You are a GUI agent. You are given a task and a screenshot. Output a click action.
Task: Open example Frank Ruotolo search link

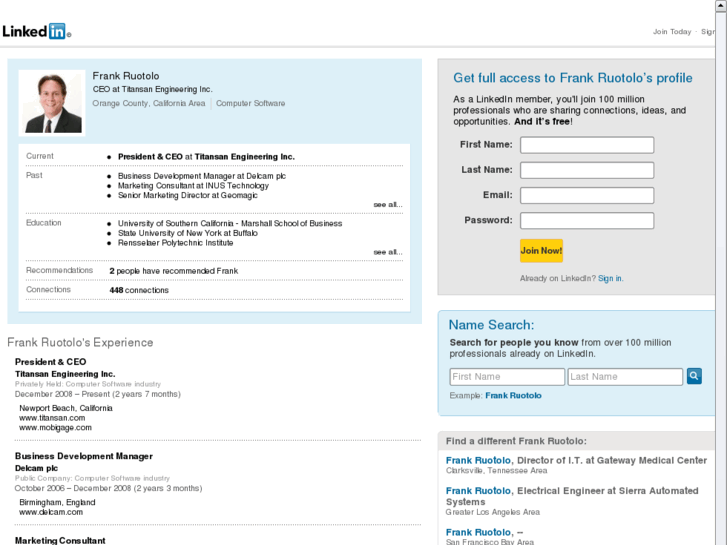click(x=513, y=396)
